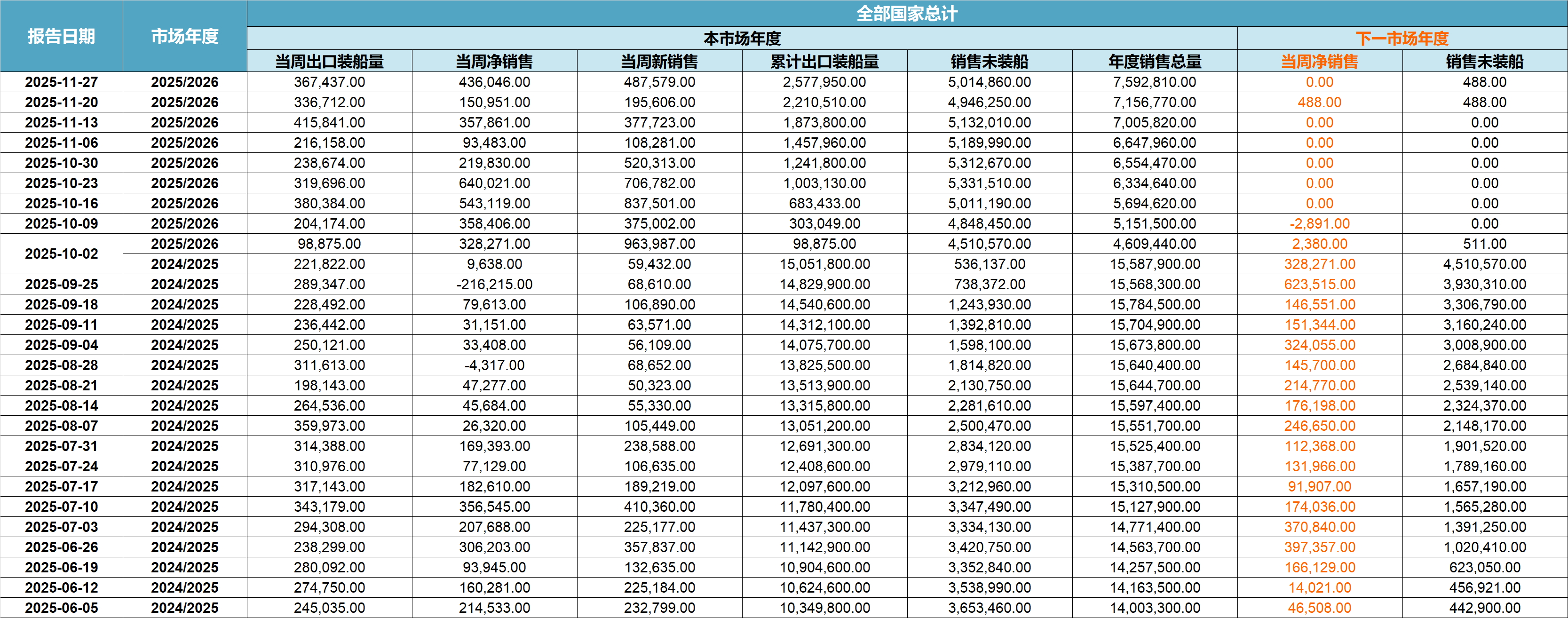The height and width of the screenshot is (618, 1568).
Task: Click the date cell 2025-06-05
Action: (x=62, y=608)
